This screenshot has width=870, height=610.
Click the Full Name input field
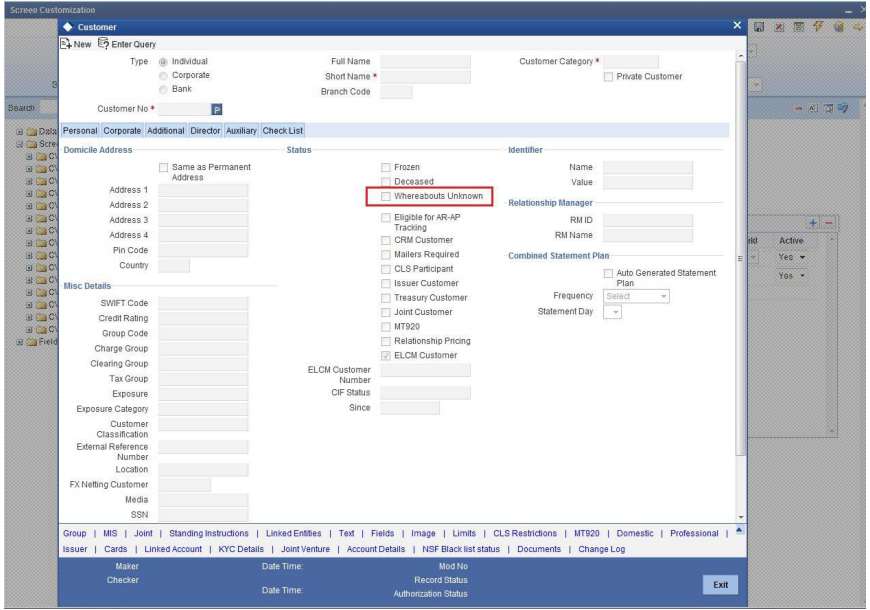426,62
